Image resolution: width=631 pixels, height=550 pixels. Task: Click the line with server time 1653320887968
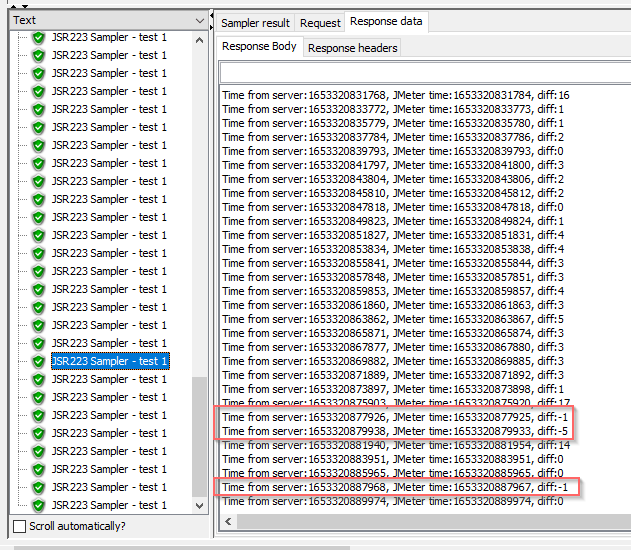click(x=395, y=487)
